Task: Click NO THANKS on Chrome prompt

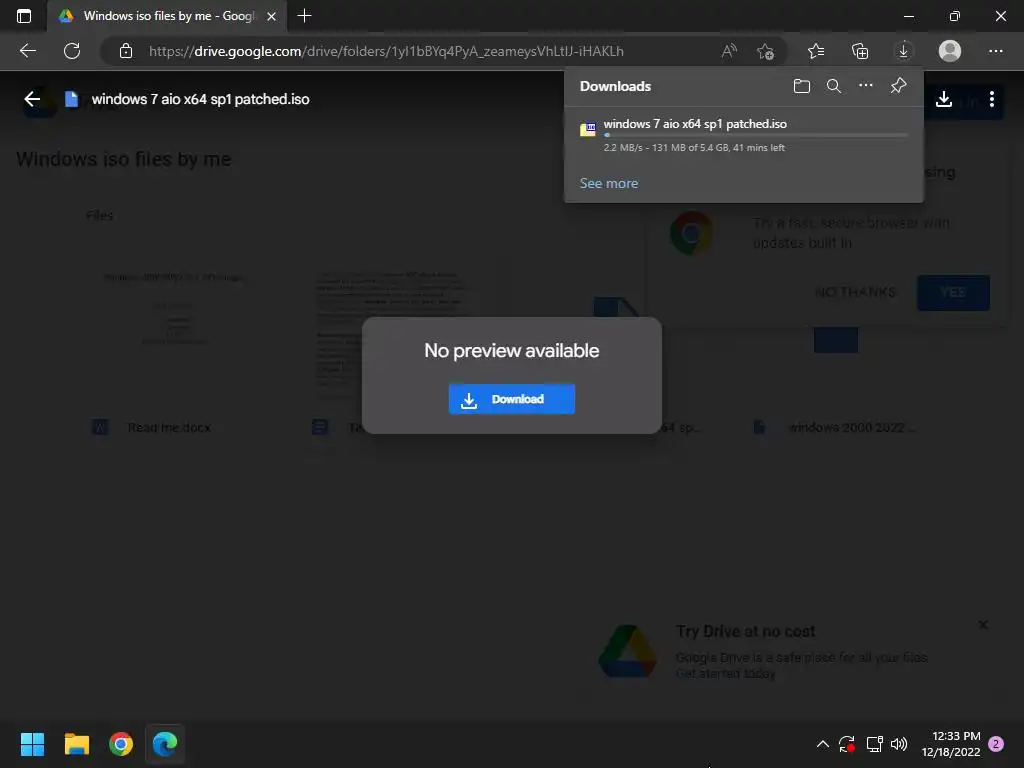Action: [855, 292]
